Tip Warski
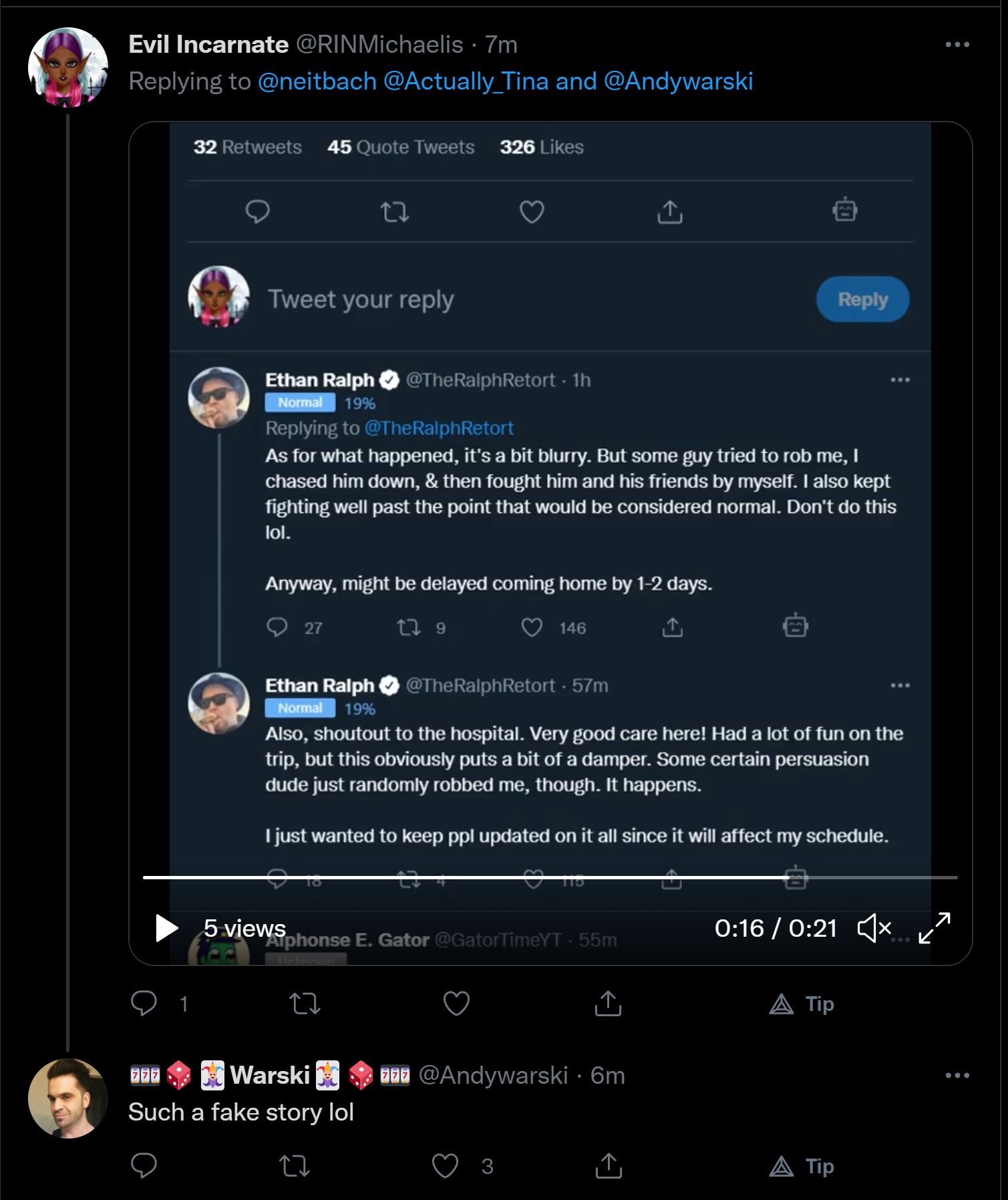Image resolution: width=1008 pixels, height=1200 pixels. [x=802, y=1166]
